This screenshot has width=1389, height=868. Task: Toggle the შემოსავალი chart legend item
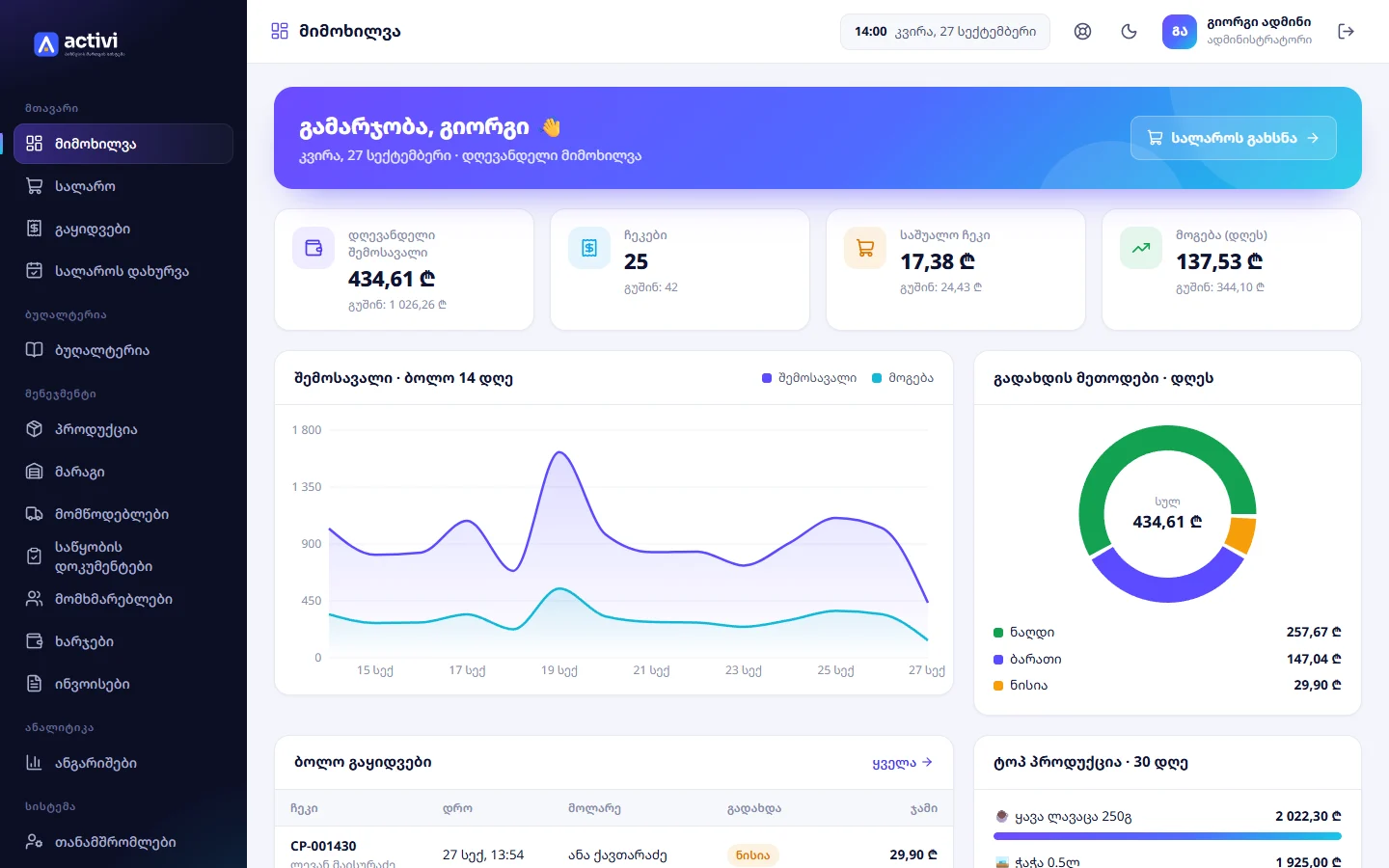point(809,378)
